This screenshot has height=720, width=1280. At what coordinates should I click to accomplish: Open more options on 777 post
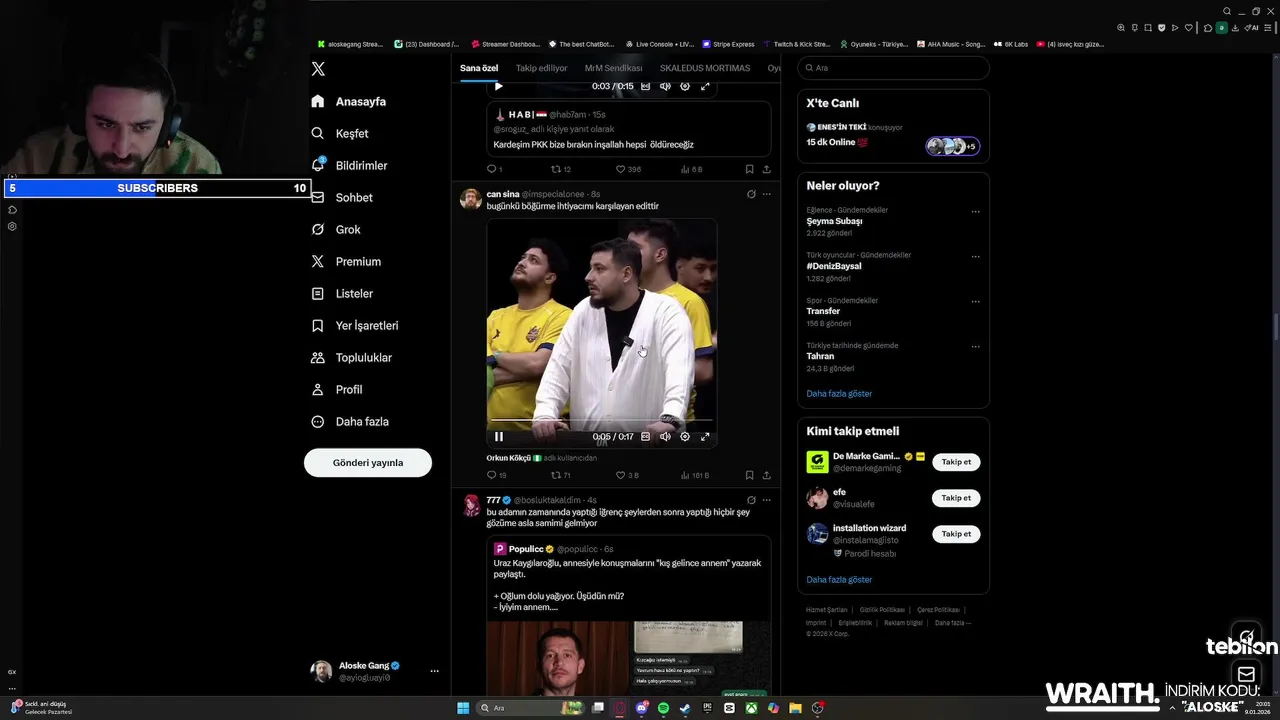(x=767, y=500)
